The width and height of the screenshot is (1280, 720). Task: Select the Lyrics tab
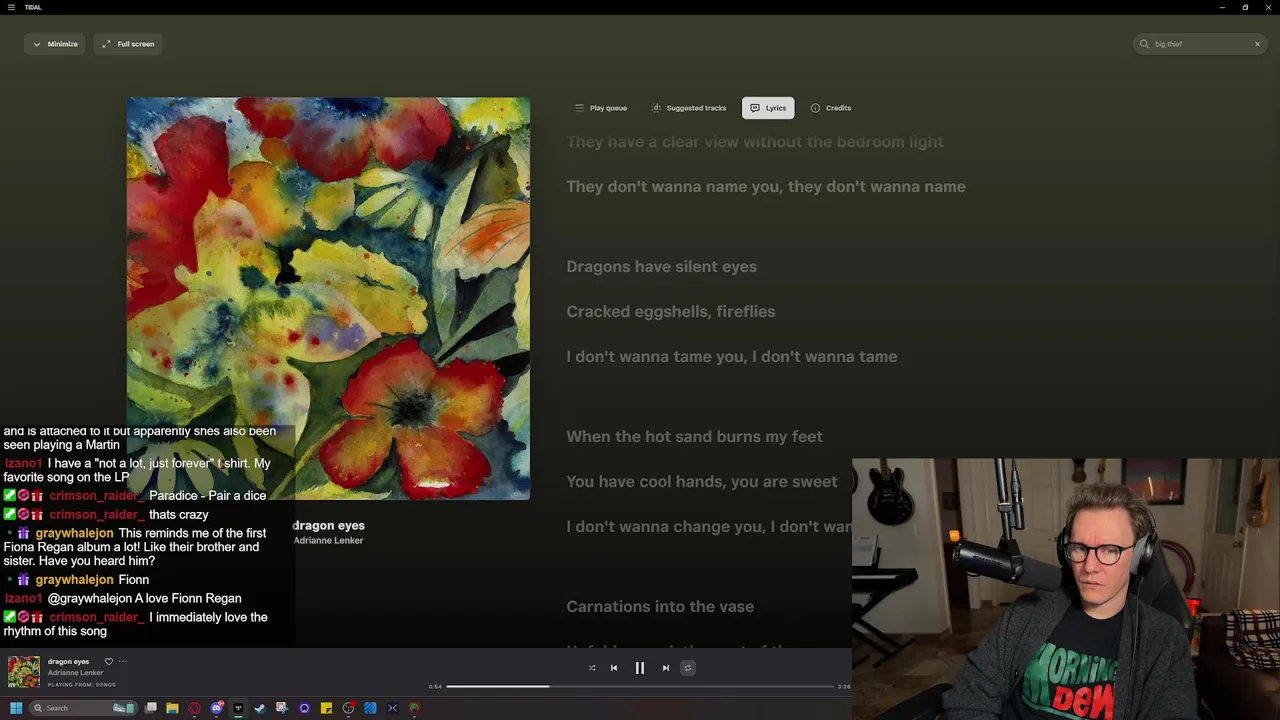768,108
